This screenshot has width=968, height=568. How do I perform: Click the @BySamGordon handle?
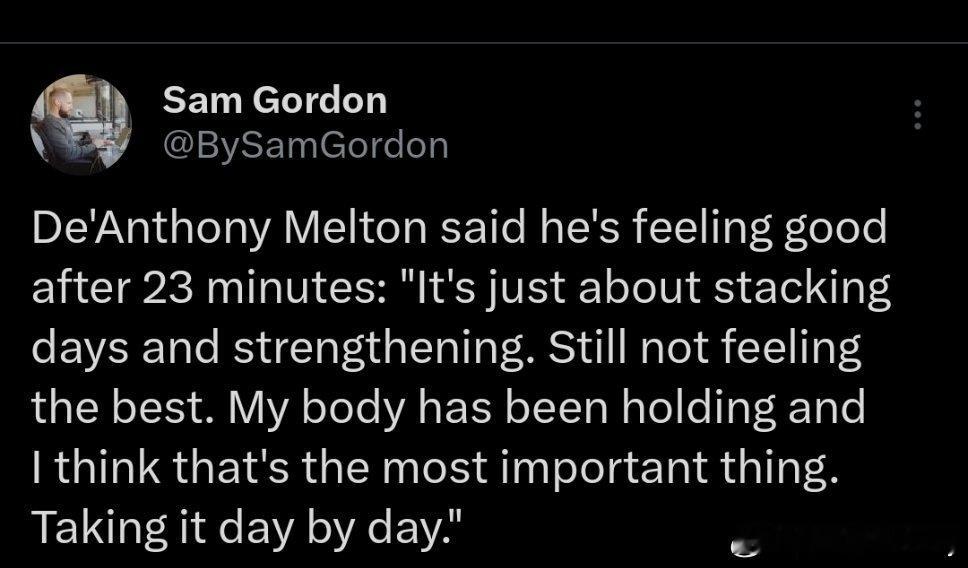tap(304, 146)
